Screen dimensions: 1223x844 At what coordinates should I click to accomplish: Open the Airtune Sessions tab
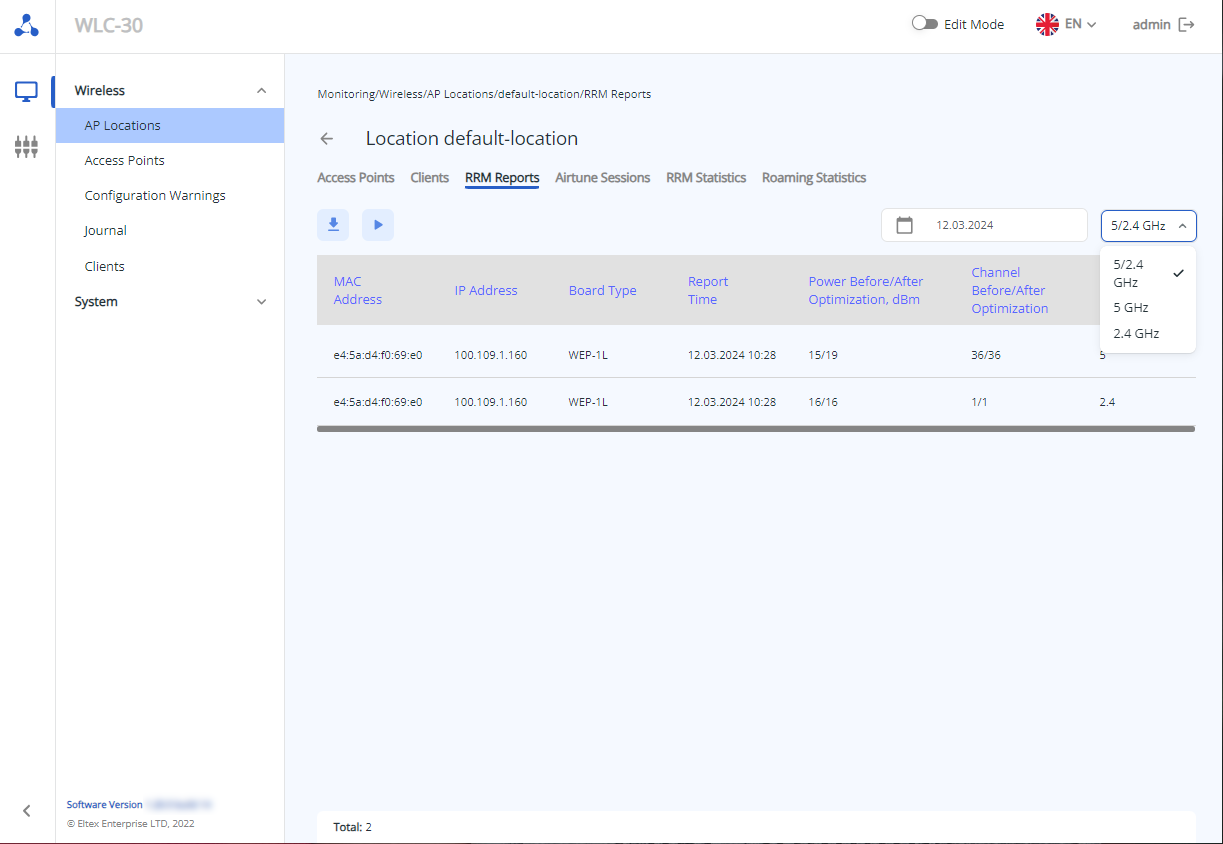click(x=602, y=178)
